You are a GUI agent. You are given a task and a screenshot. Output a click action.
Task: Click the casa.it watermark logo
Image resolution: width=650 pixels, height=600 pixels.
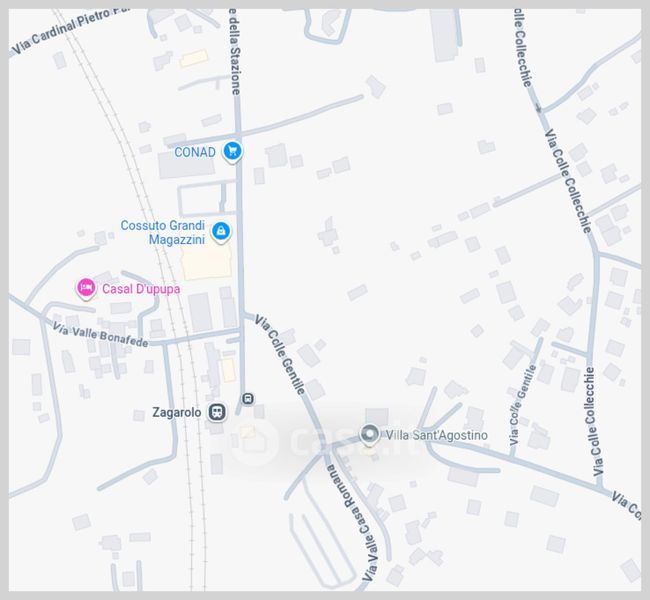point(323,442)
